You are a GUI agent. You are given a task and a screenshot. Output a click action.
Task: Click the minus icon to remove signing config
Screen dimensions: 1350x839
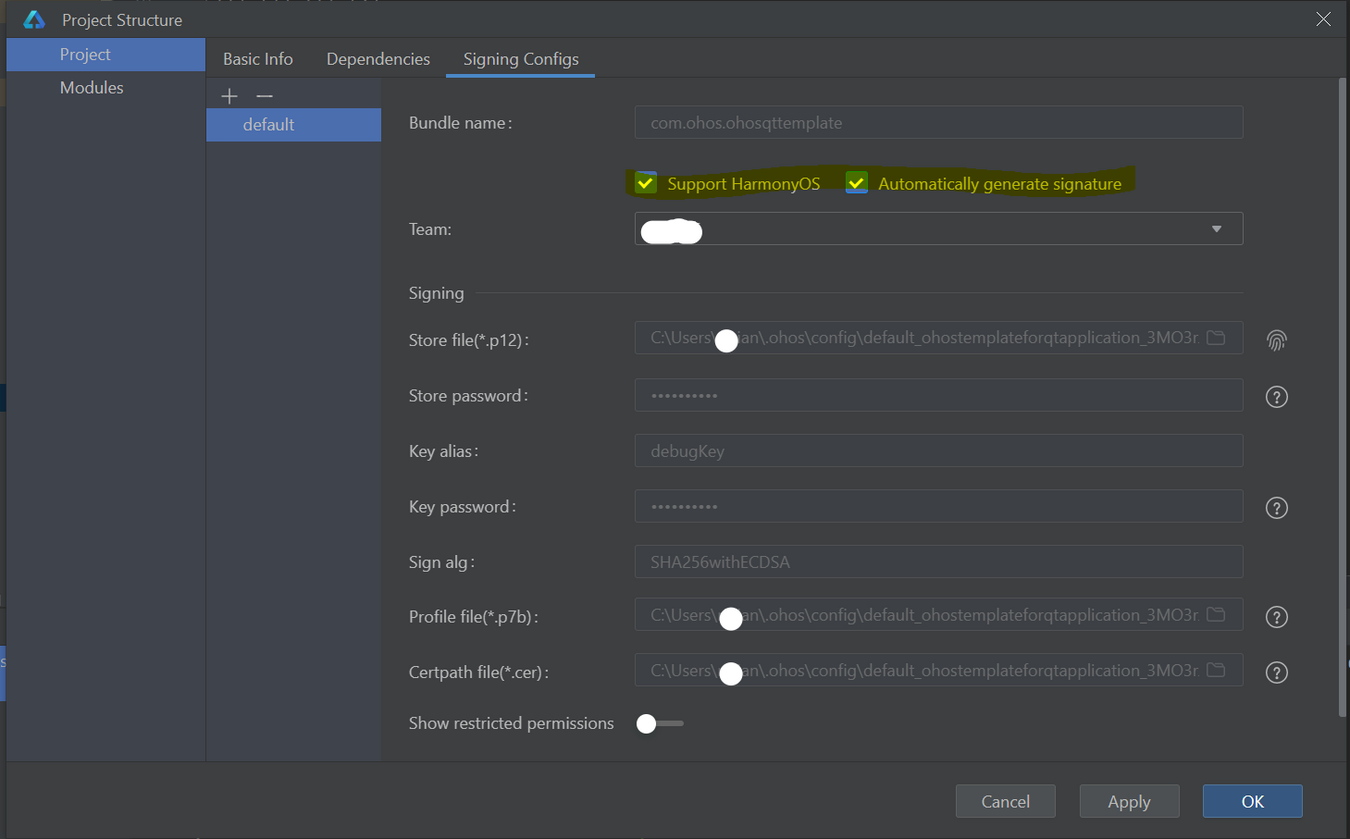[x=262, y=95]
